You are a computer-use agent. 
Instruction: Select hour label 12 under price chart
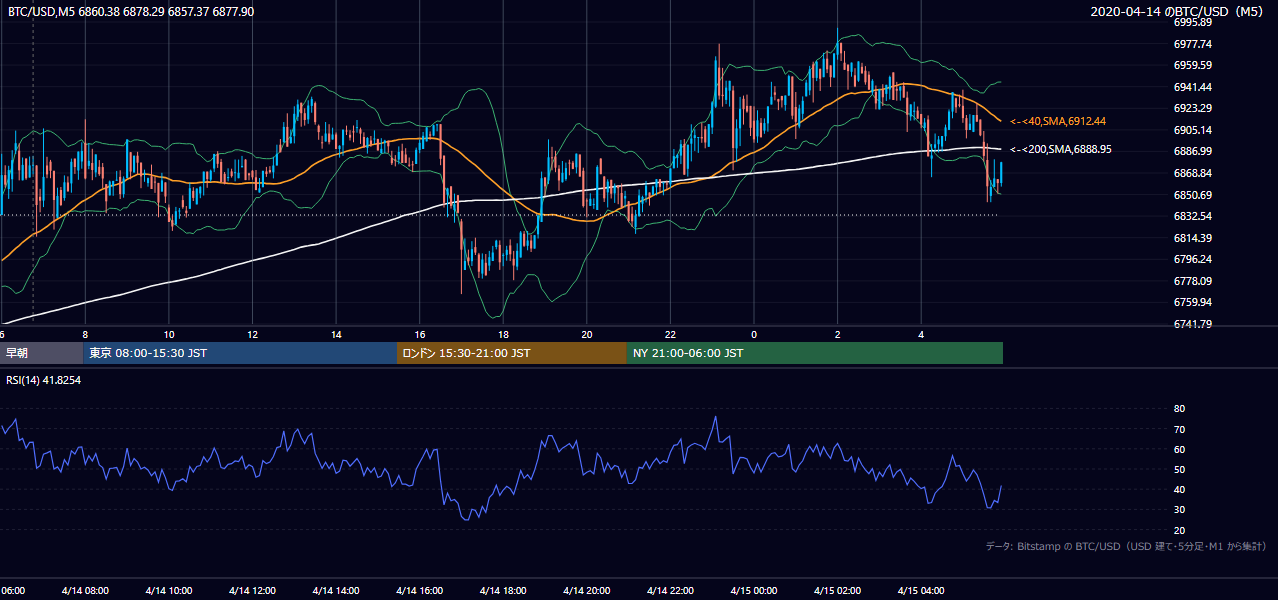click(x=252, y=334)
